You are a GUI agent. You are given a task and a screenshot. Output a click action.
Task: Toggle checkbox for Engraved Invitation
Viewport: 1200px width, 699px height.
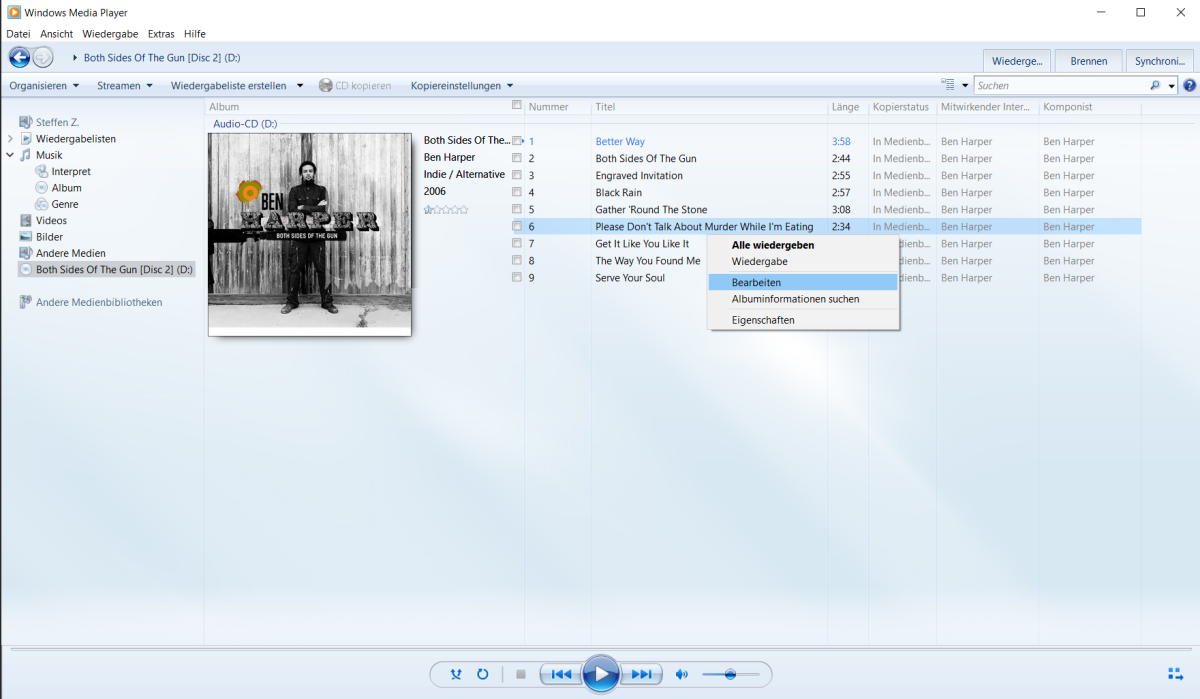(517, 175)
